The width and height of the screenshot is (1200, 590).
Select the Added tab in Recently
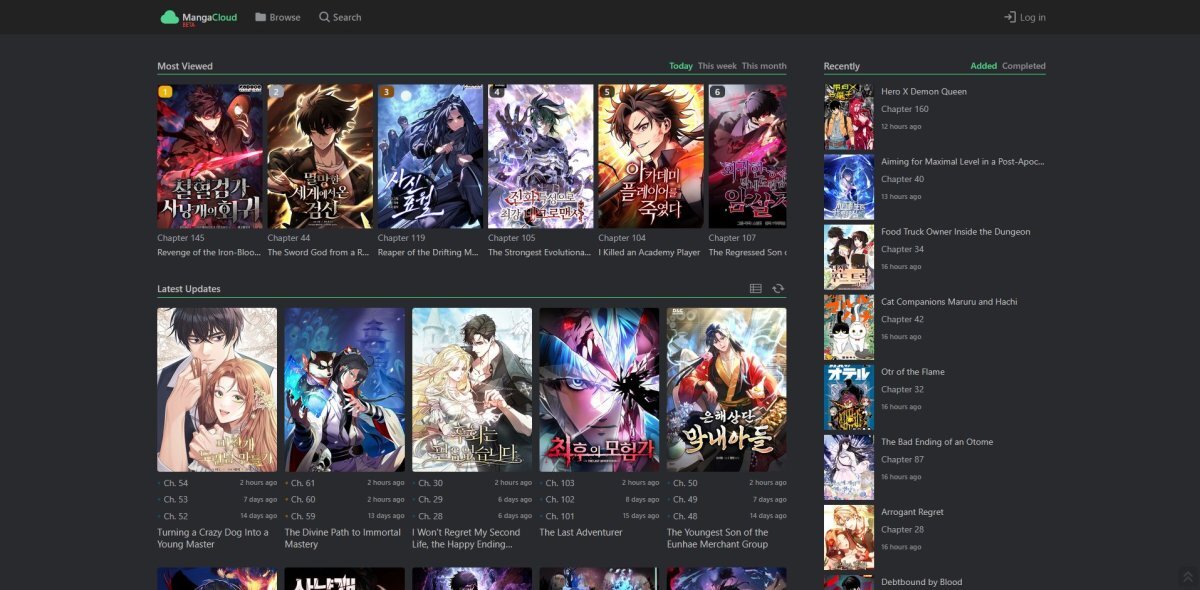[x=984, y=66]
